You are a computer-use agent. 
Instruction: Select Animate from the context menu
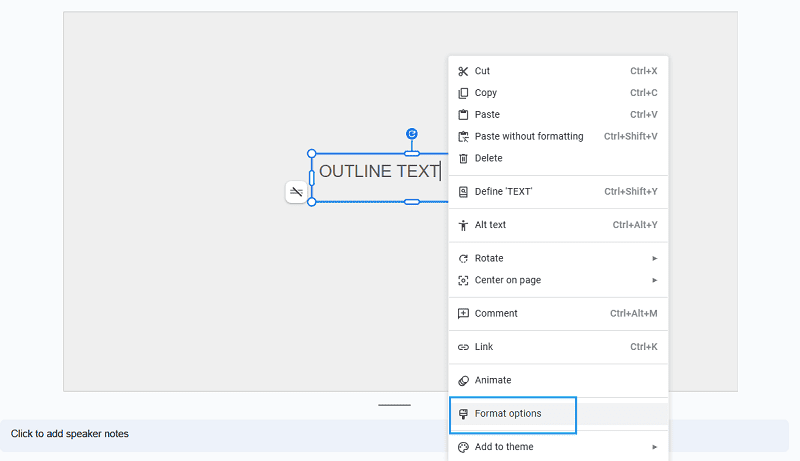[558, 380]
